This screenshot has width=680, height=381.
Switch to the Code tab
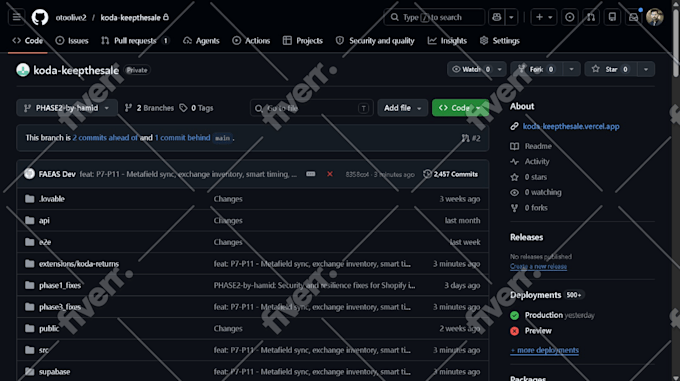pyautogui.click(x=28, y=41)
